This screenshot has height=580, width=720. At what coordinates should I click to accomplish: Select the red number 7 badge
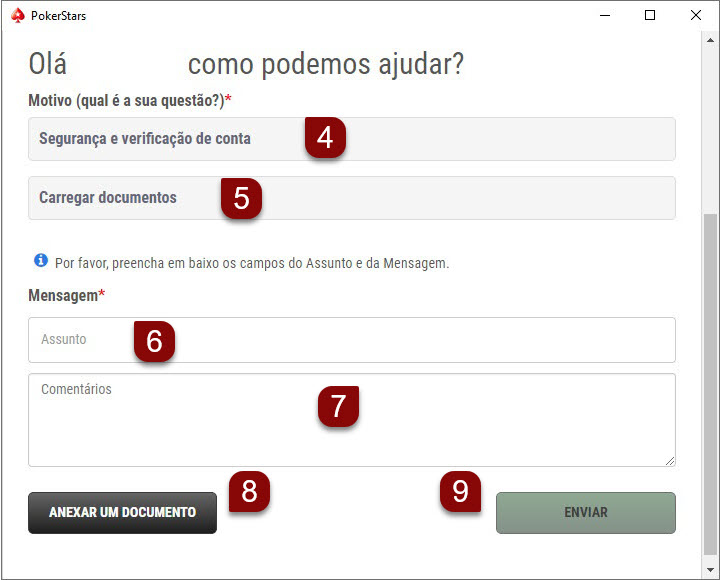pyautogui.click(x=338, y=406)
